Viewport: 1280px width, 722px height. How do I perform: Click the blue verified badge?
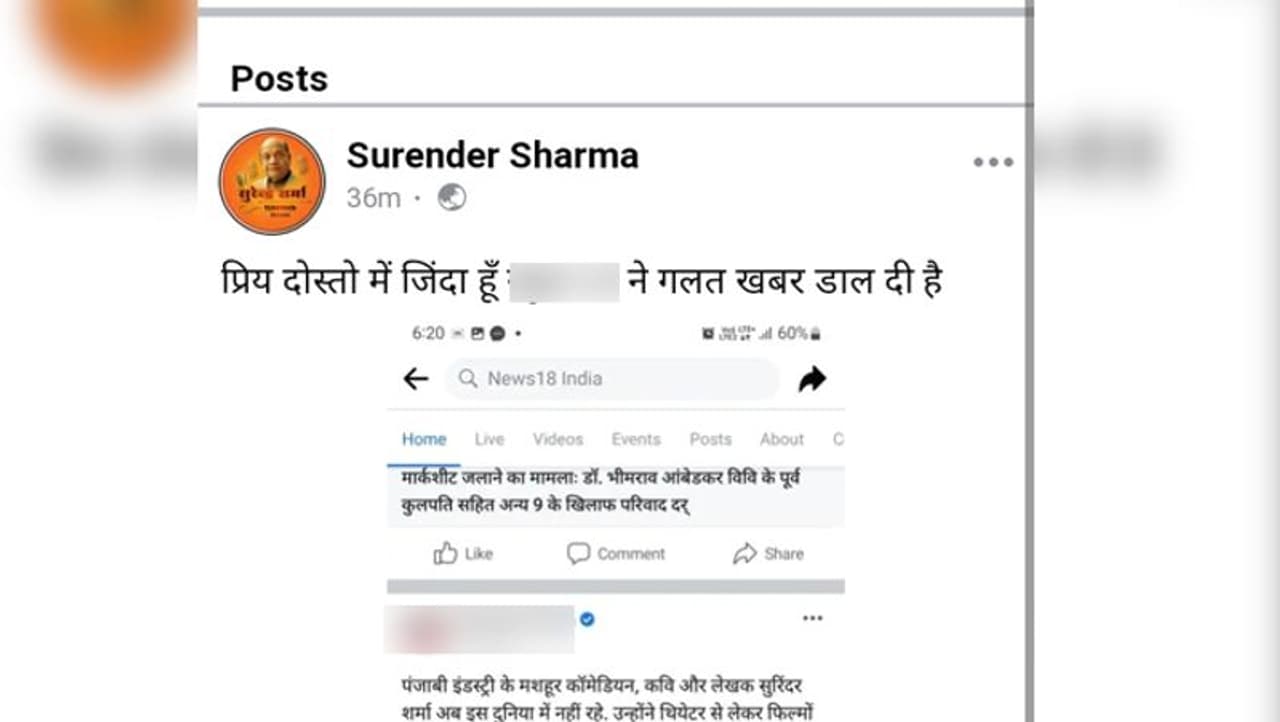point(587,619)
